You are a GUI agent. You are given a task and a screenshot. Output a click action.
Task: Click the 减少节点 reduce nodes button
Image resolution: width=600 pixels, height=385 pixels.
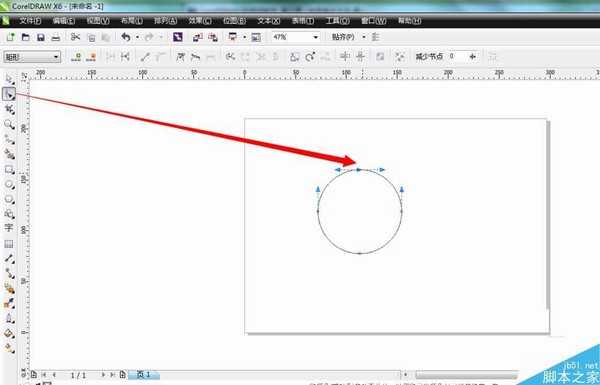pyautogui.click(x=429, y=57)
